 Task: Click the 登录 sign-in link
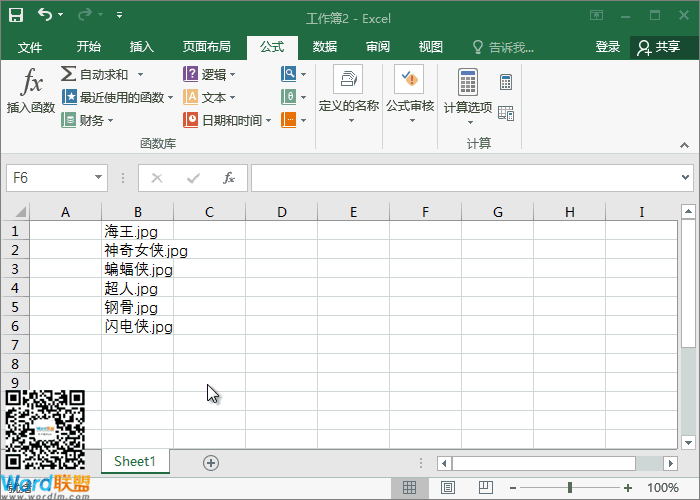tap(607, 47)
